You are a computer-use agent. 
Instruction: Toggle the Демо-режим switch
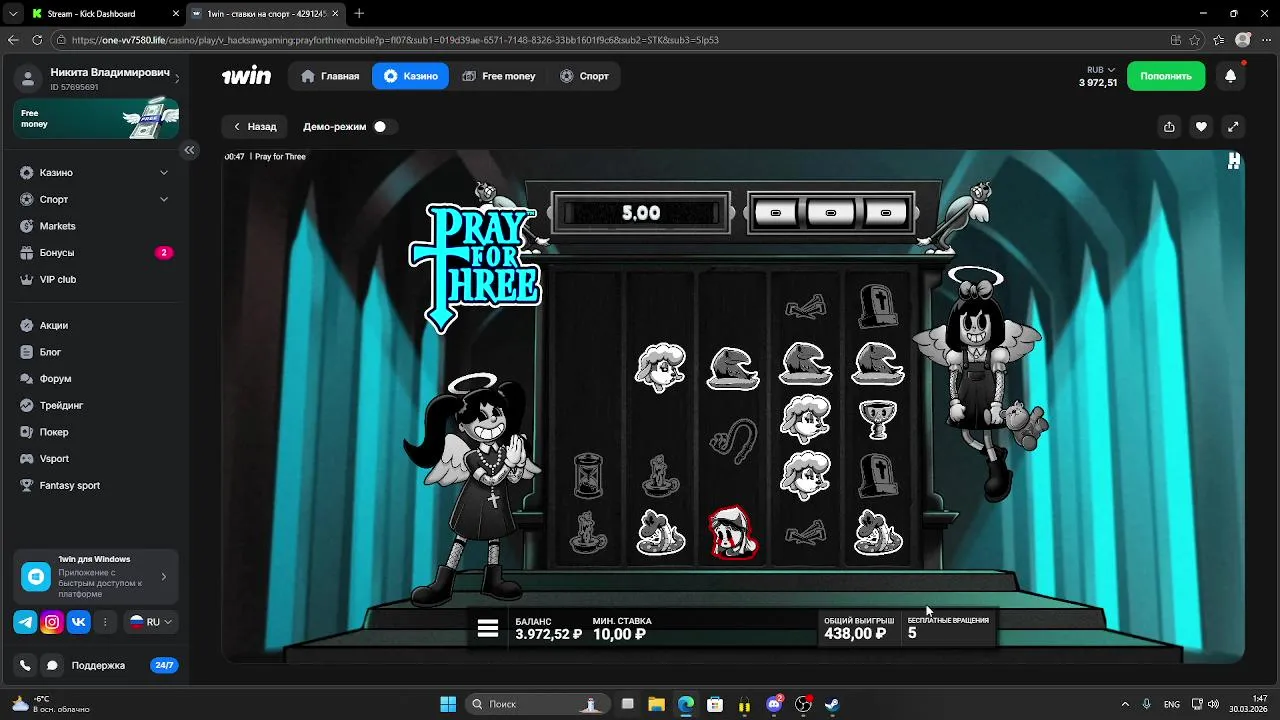[383, 127]
